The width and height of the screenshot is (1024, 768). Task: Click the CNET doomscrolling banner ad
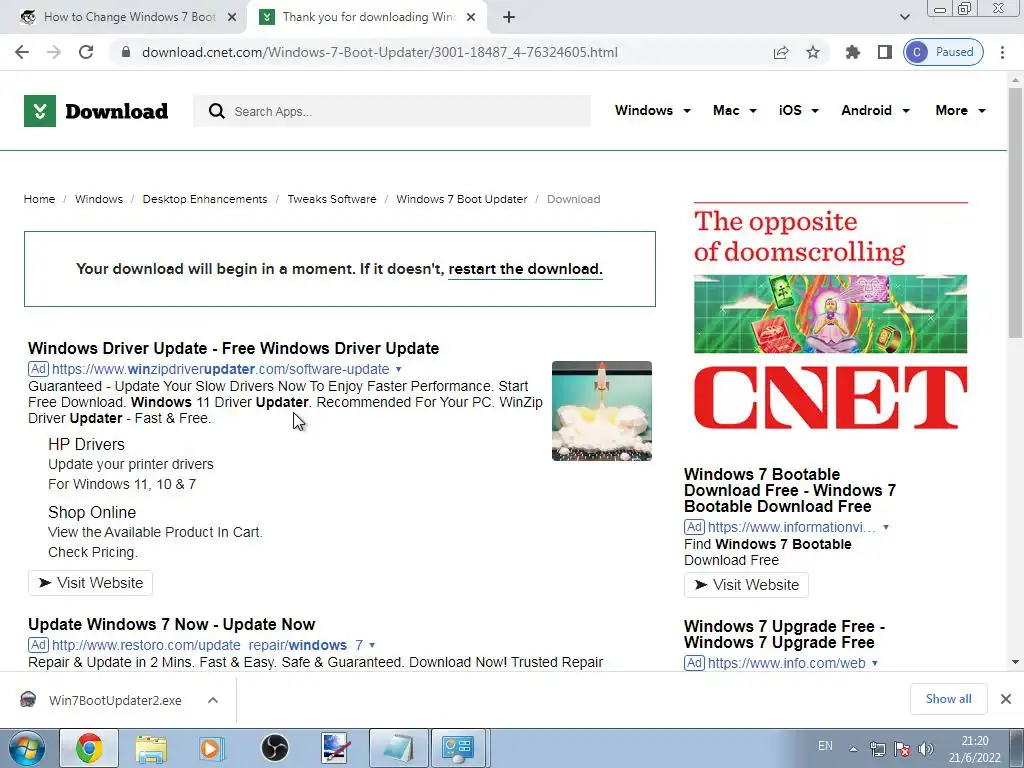pyautogui.click(x=830, y=317)
